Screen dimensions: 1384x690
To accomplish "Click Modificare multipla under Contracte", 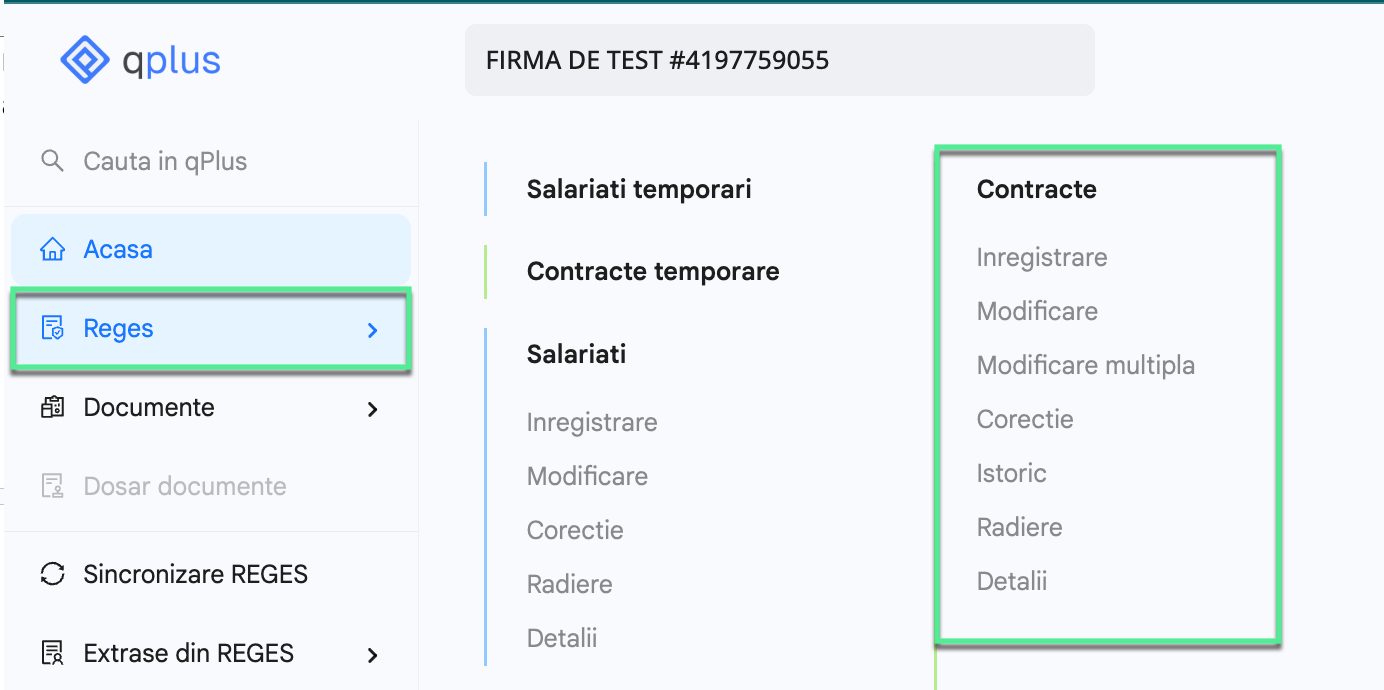I will [x=1086, y=365].
